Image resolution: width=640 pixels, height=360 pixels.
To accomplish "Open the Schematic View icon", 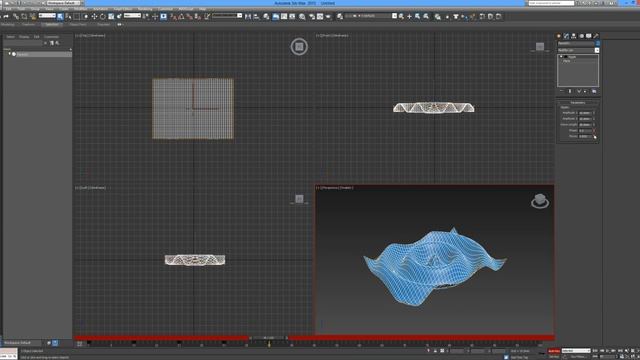I will pos(293,16).
